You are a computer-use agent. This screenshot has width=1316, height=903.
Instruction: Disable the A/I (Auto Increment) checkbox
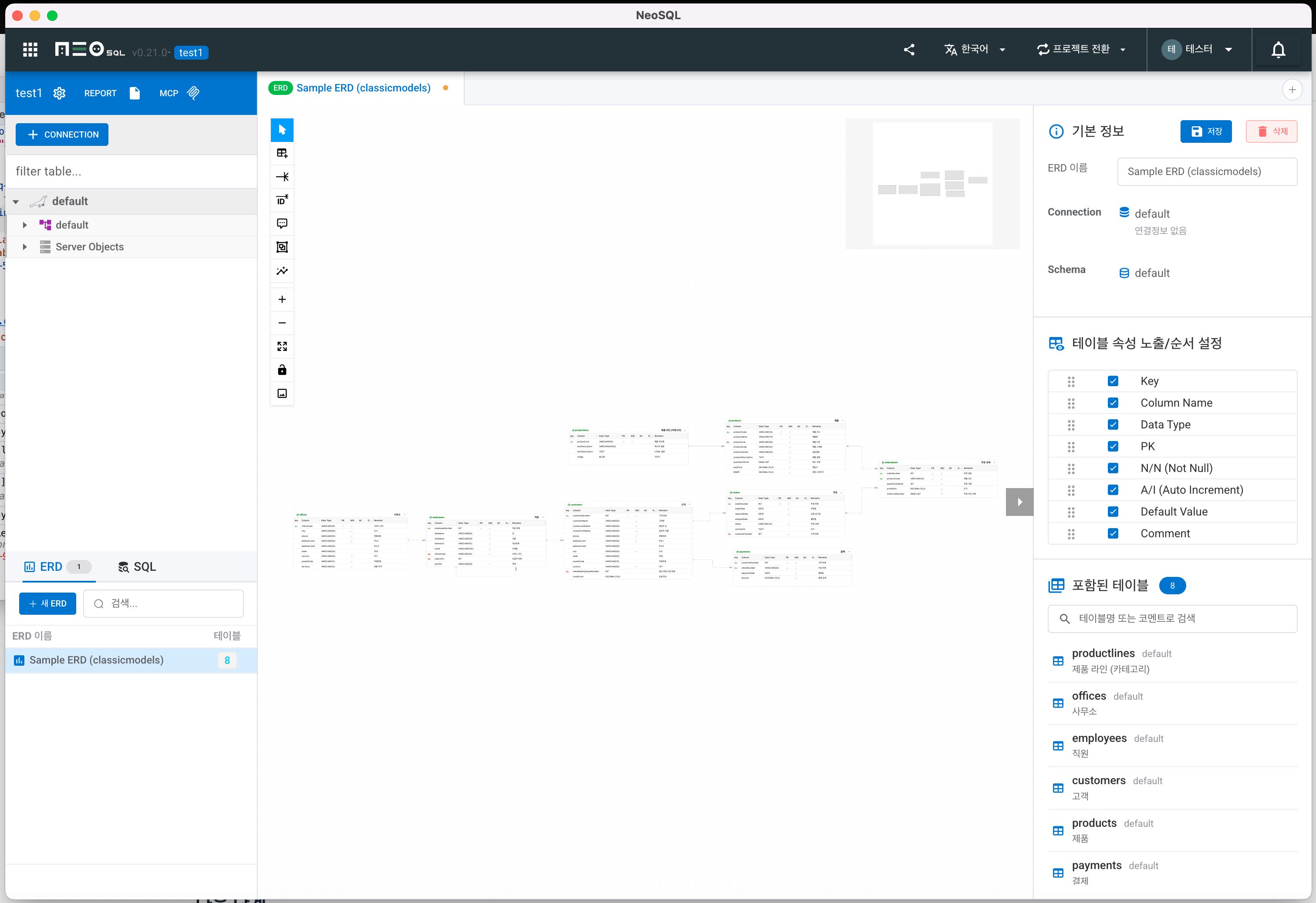[1112, 490]
